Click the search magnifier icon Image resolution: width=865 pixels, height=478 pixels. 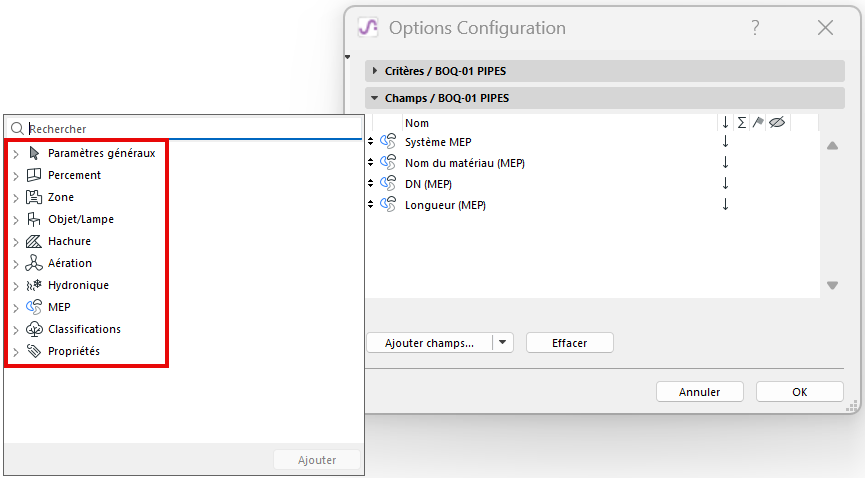(17, 129)
